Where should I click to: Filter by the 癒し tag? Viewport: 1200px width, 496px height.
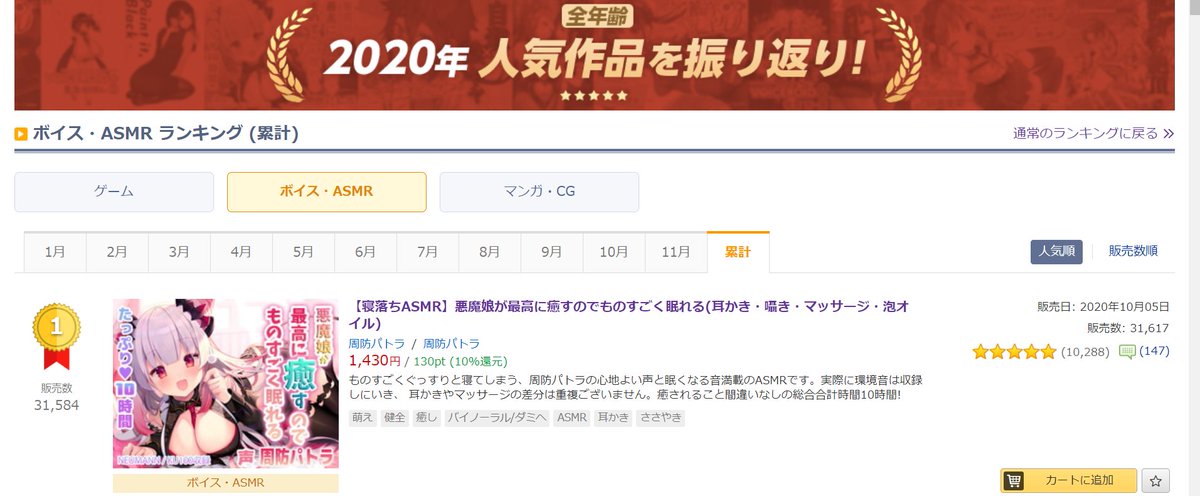(426, 418)
